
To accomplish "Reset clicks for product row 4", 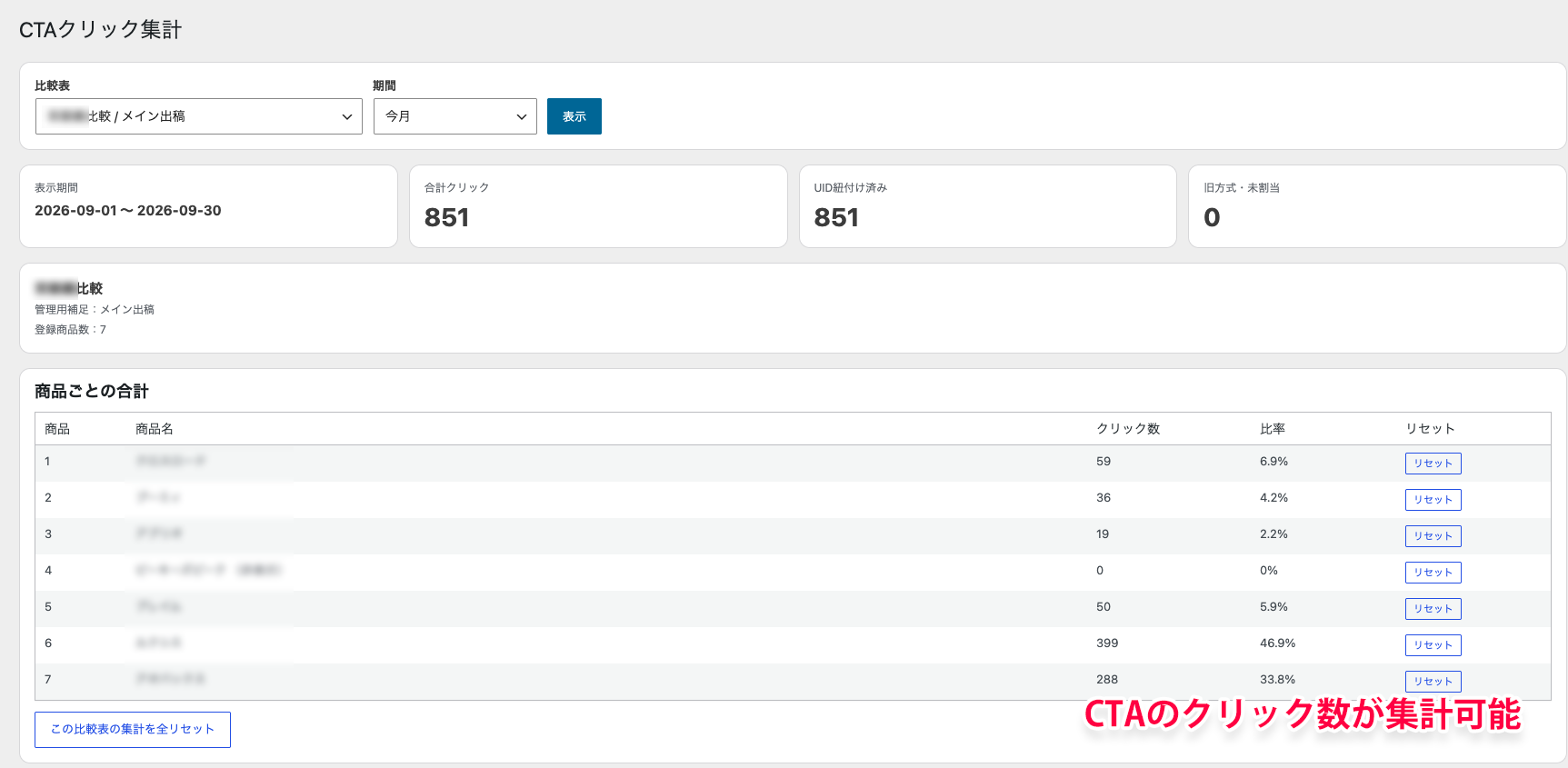I will [1433, 573].
